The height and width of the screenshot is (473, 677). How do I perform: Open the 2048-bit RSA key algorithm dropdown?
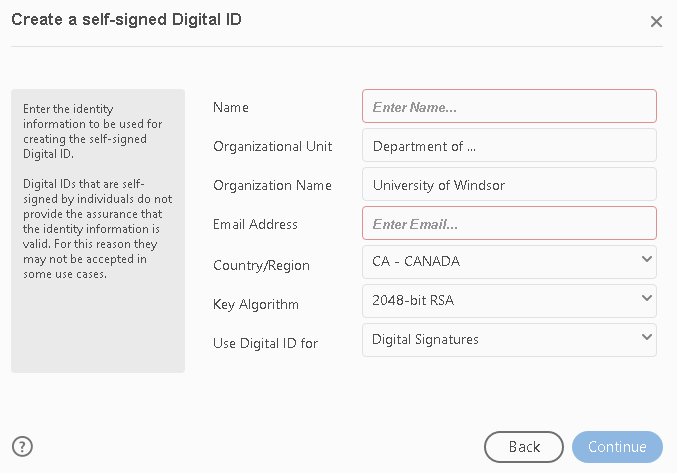(x=509, y=300)
